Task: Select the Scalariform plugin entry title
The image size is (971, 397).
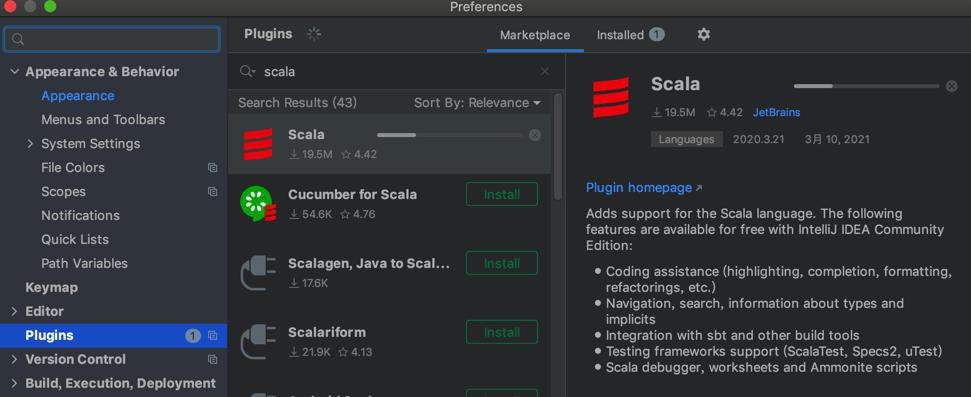Action: pyautogui.click(x=327, y=333)
